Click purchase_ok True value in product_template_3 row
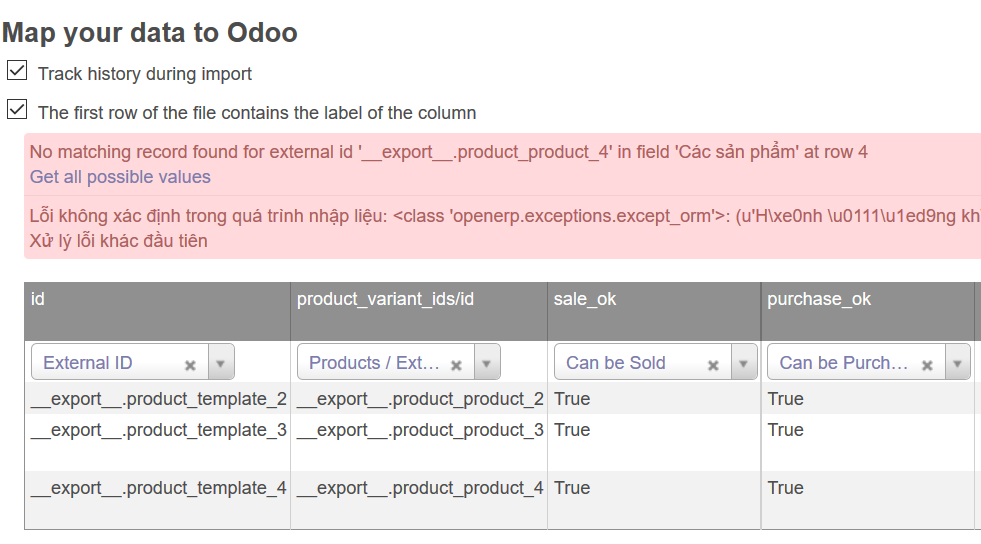 [786, 430]
